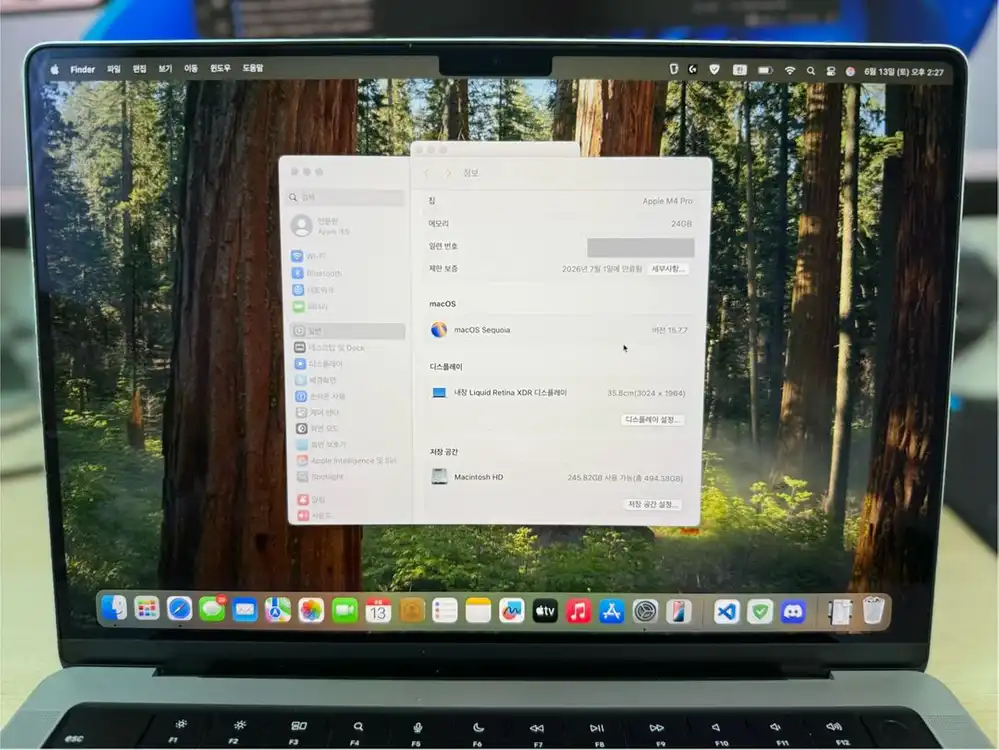Click Siri icon in menu bar

(x=850, y=72)
